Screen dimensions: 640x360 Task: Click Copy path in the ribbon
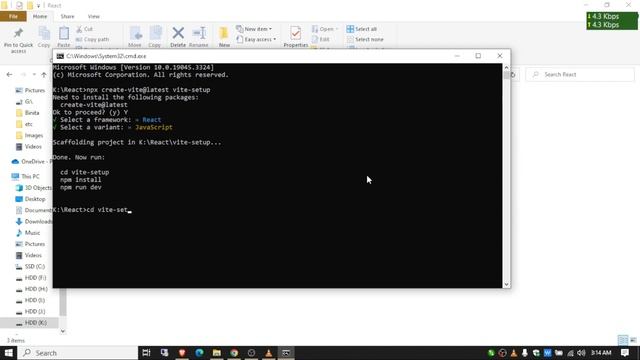click(x=93, y=39)
